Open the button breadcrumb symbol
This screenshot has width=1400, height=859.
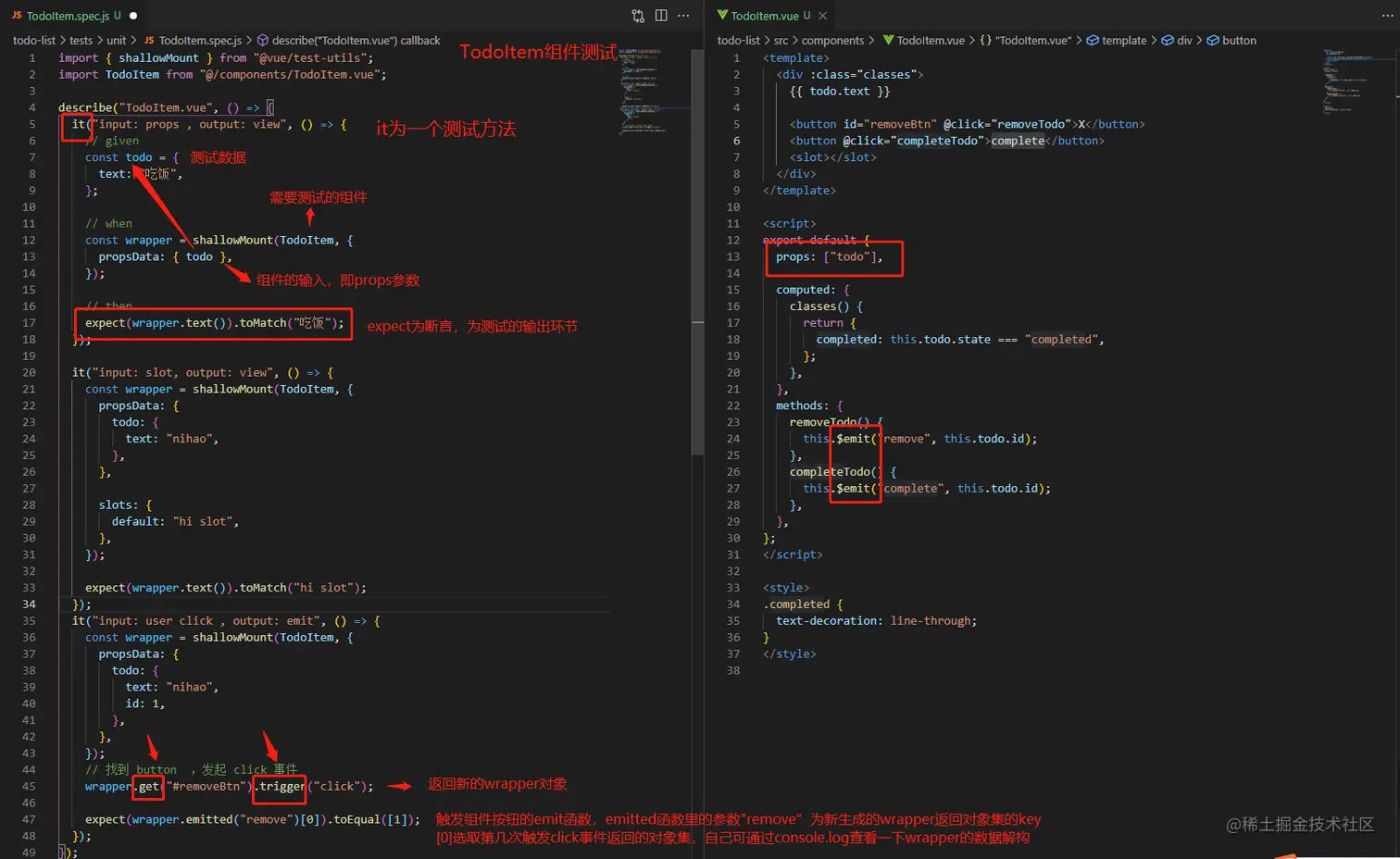click(x=1231, y=41)
